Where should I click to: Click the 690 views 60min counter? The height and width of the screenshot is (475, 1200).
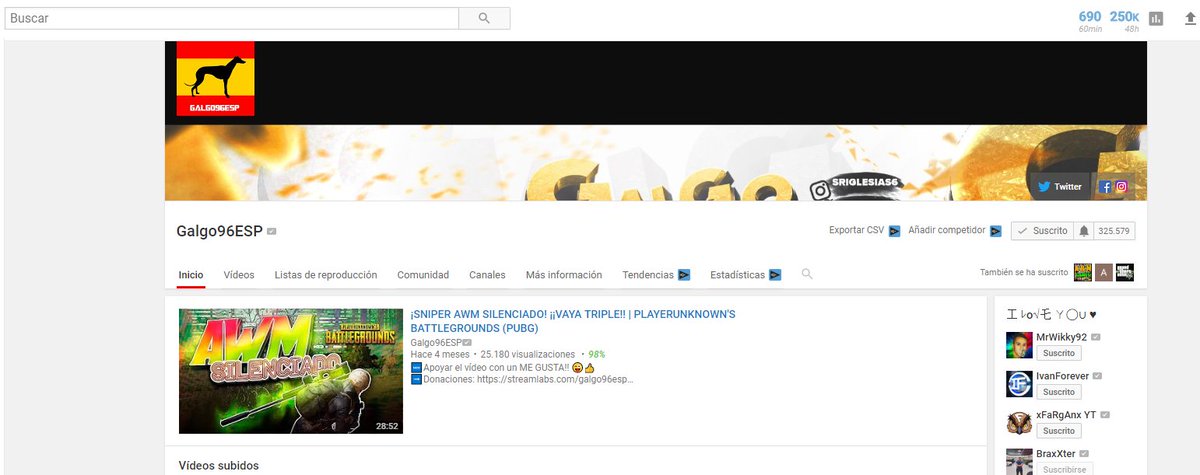click(x=1090, y=20)
